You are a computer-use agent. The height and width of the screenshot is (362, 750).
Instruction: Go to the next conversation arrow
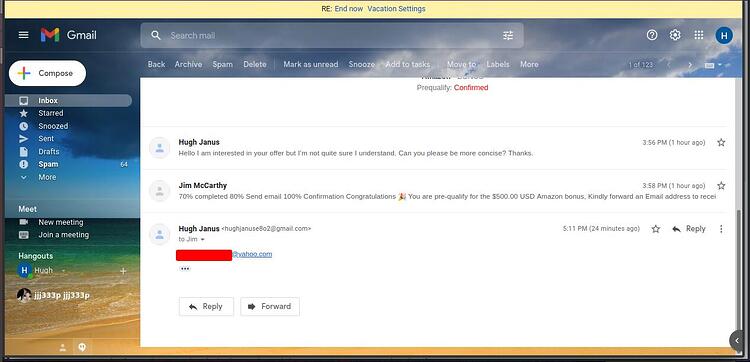pyautogui.click(x=690, y=65)
